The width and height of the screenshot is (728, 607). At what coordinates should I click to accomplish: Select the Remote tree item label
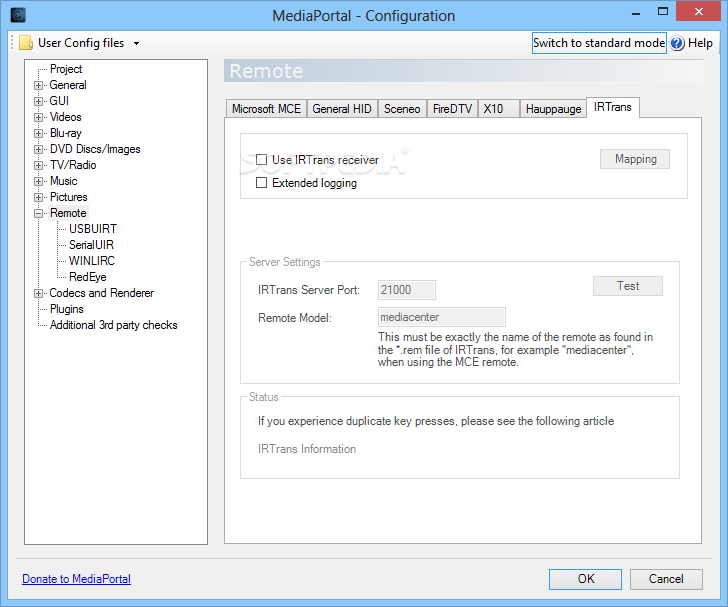tap(68, 213)
